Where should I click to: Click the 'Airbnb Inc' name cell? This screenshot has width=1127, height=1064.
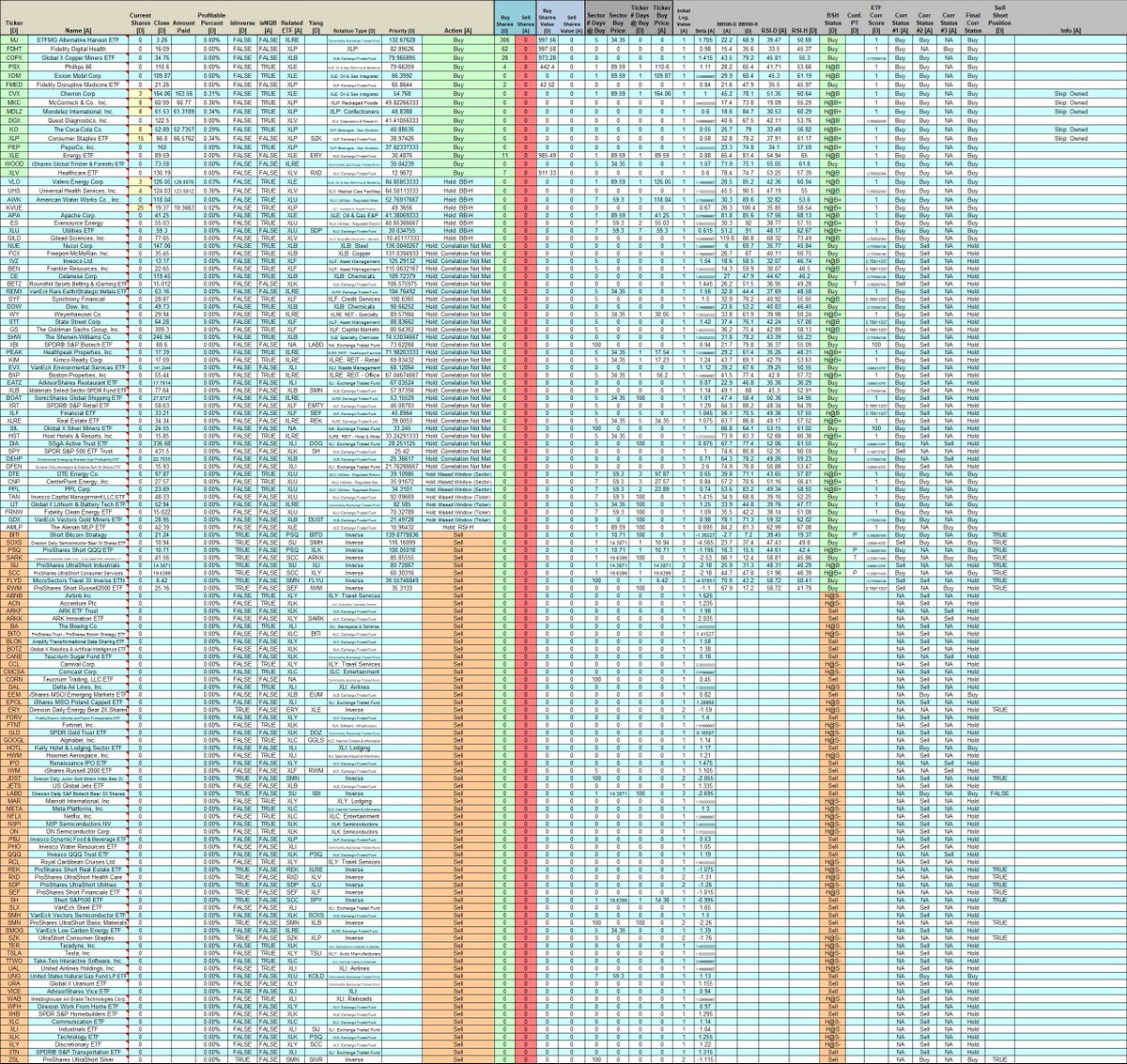point(79,595)
